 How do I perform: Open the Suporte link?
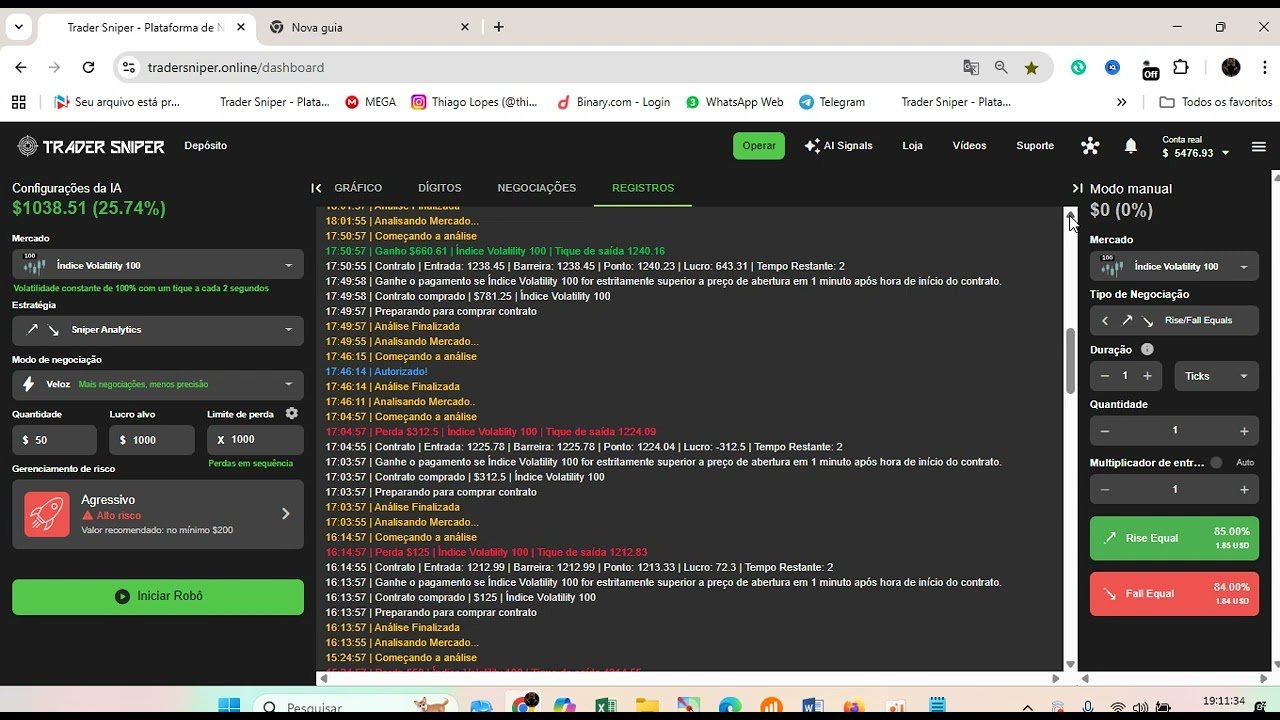(x=1035, y=146)
